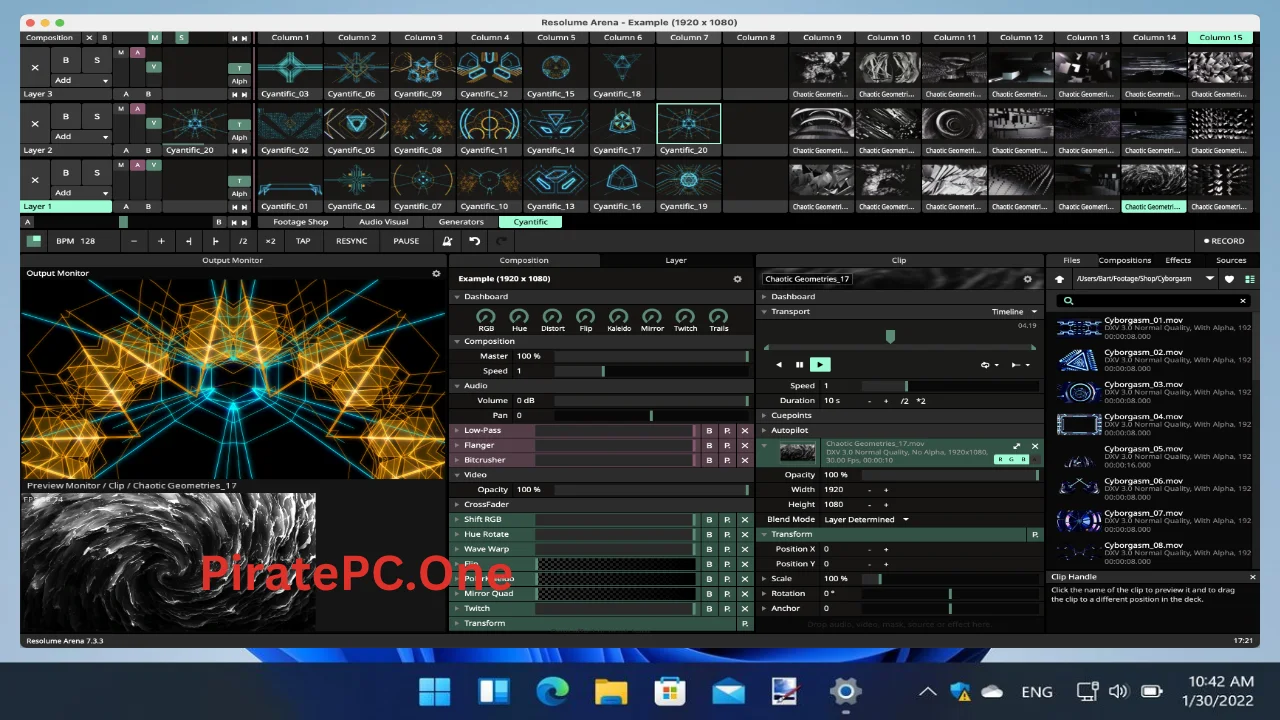1280x720 pixels.
Task: Click the undo arrow in the tempo toolbar
Action: [474, 241]
